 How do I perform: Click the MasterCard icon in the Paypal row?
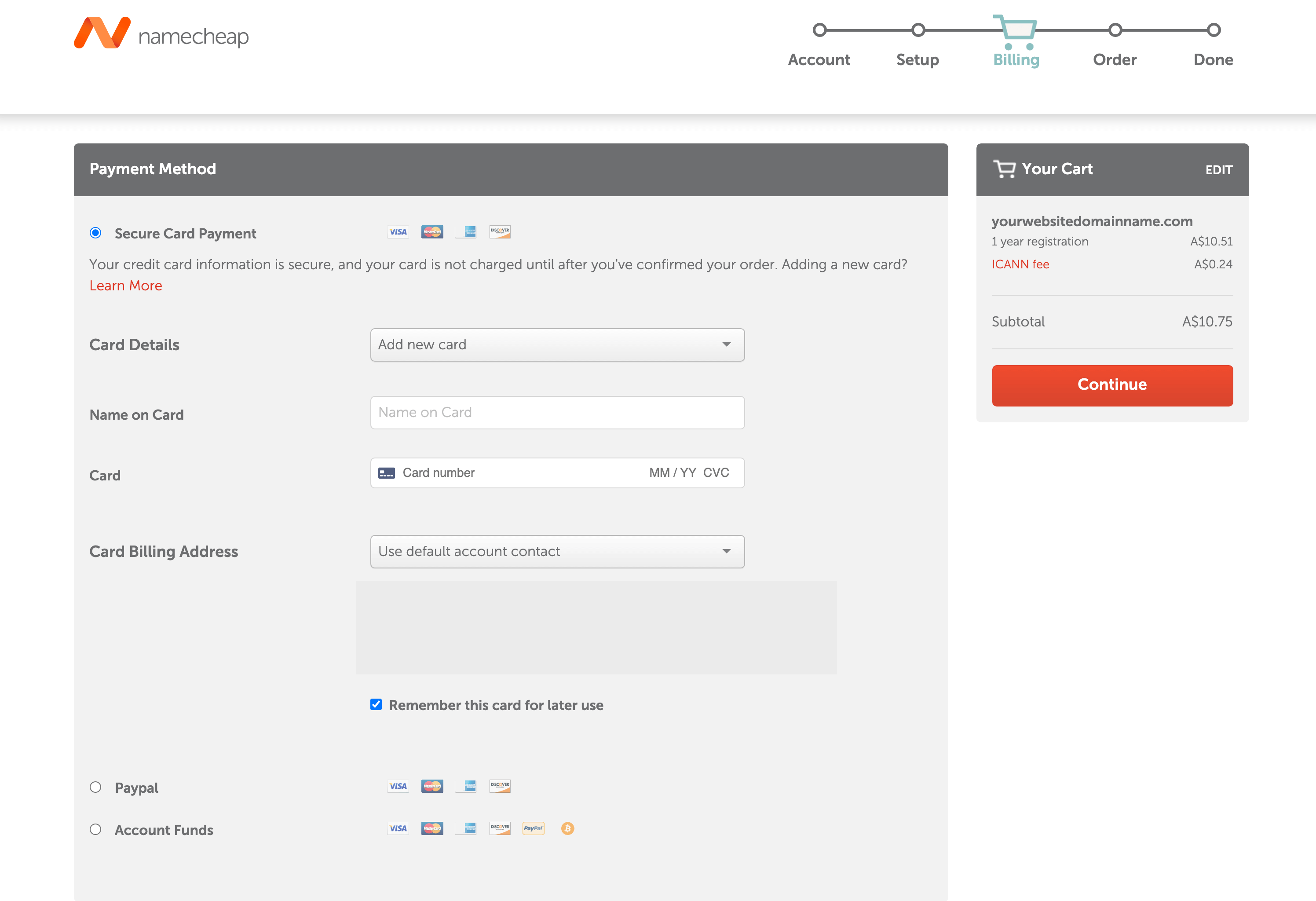click(432, 786)
